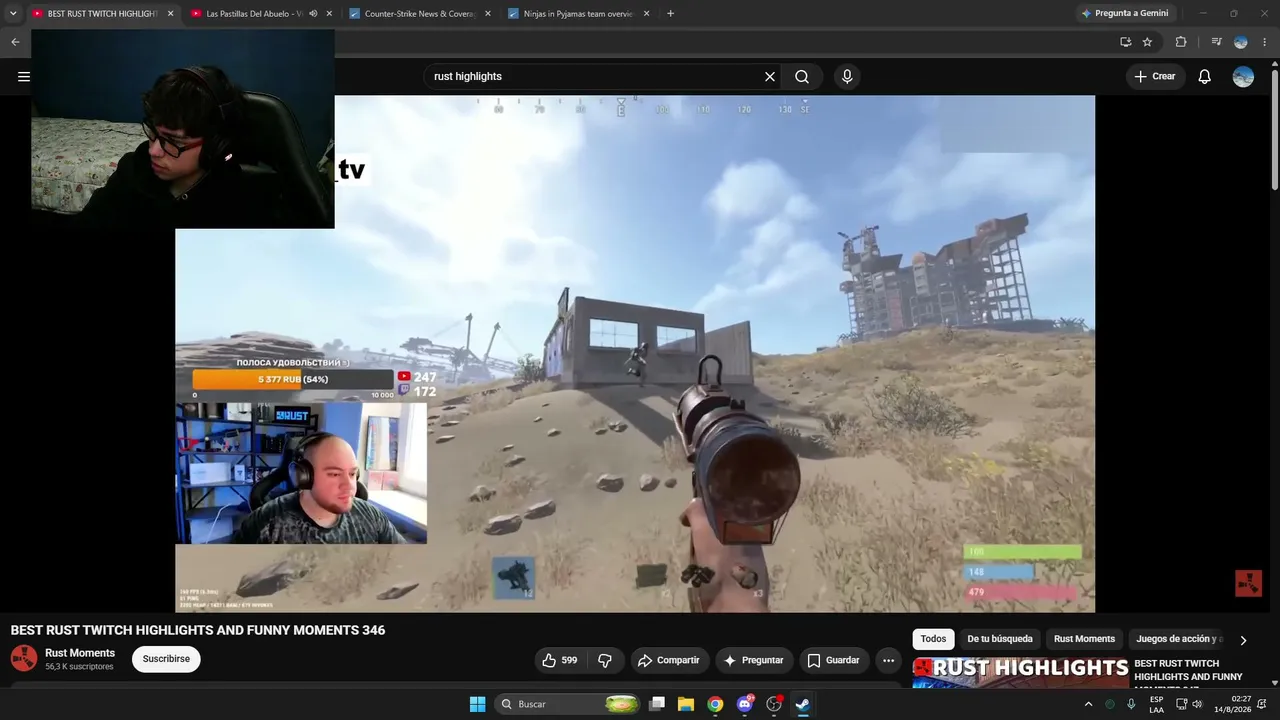Click the Compartir share button
1280x720 pixels.
click(669, 660)
